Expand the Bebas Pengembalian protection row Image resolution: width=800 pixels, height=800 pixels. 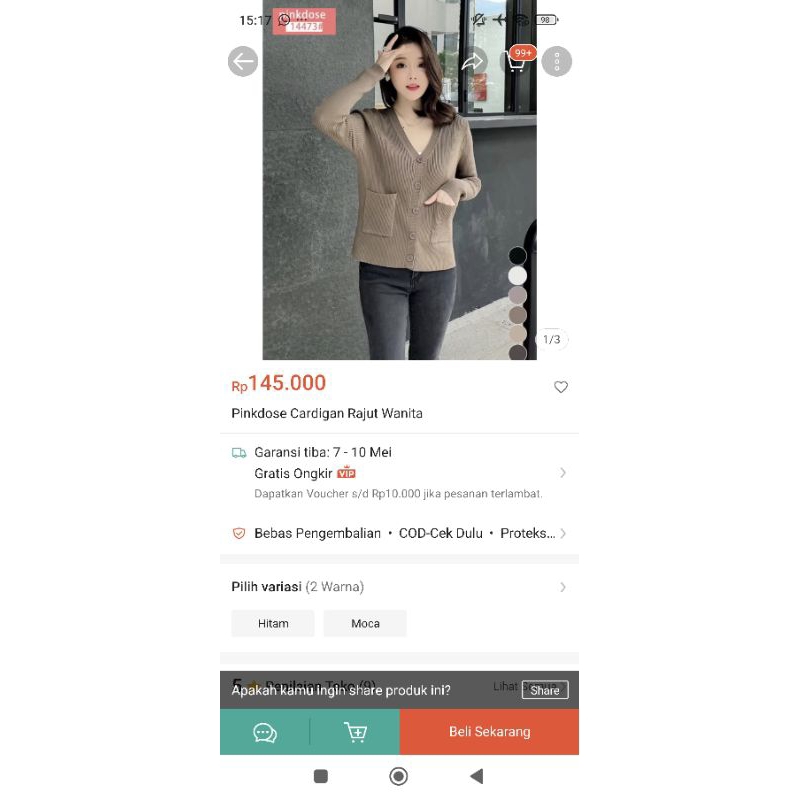click(x=399, y=534)
